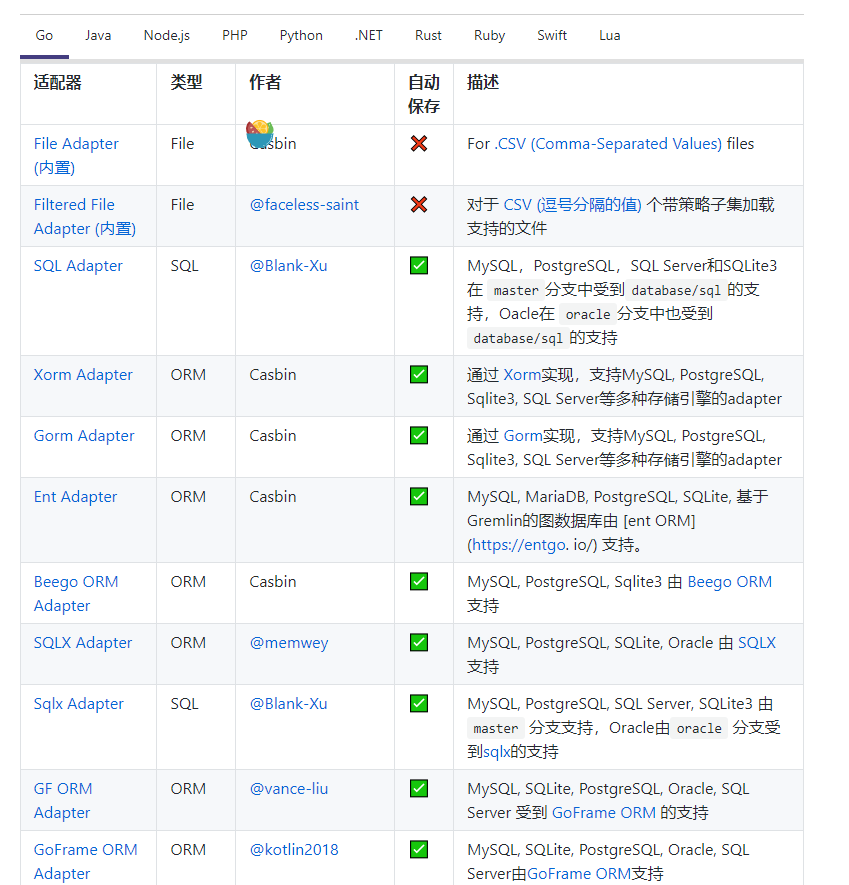Click green checkmark in Xorm Adapter row
The width and height of the screenshot is (849, 885).
(x=419, y=375)
